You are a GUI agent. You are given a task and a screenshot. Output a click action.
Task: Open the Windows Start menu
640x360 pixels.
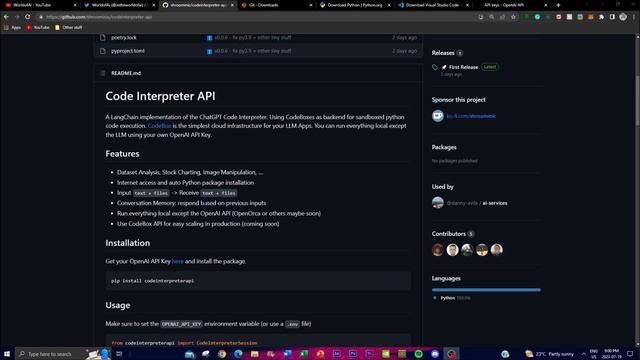point(7,354)
